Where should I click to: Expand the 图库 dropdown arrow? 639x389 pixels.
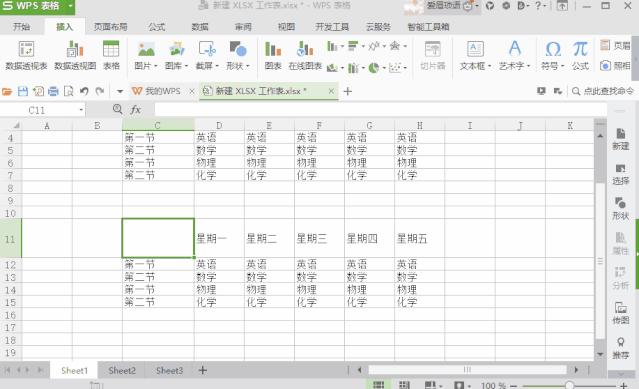(186, 66)
